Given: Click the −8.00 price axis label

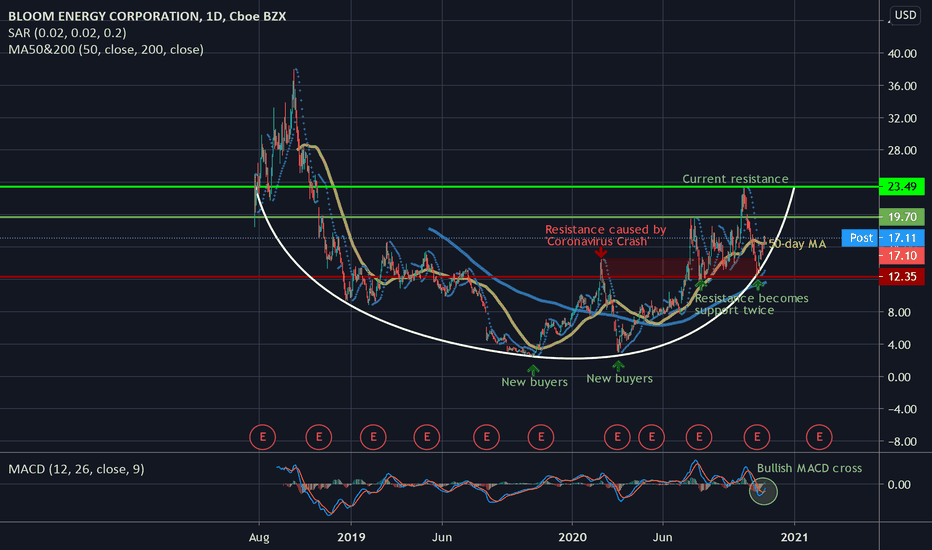Looking at the screenshot, I should 902,441.
